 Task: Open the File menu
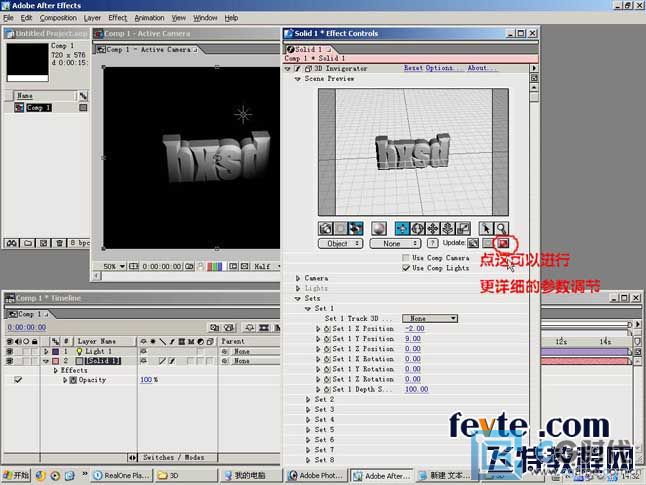(8, 18)
